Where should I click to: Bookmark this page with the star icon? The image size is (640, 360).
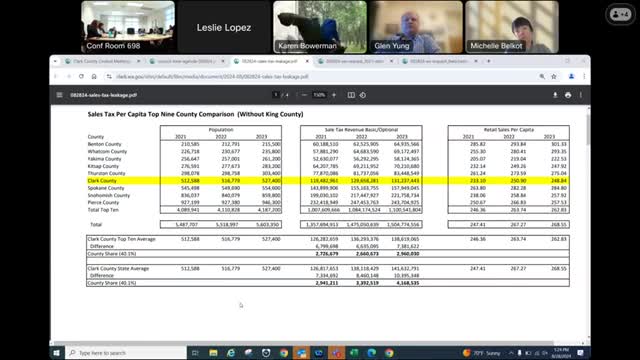[x=554, y=76]
